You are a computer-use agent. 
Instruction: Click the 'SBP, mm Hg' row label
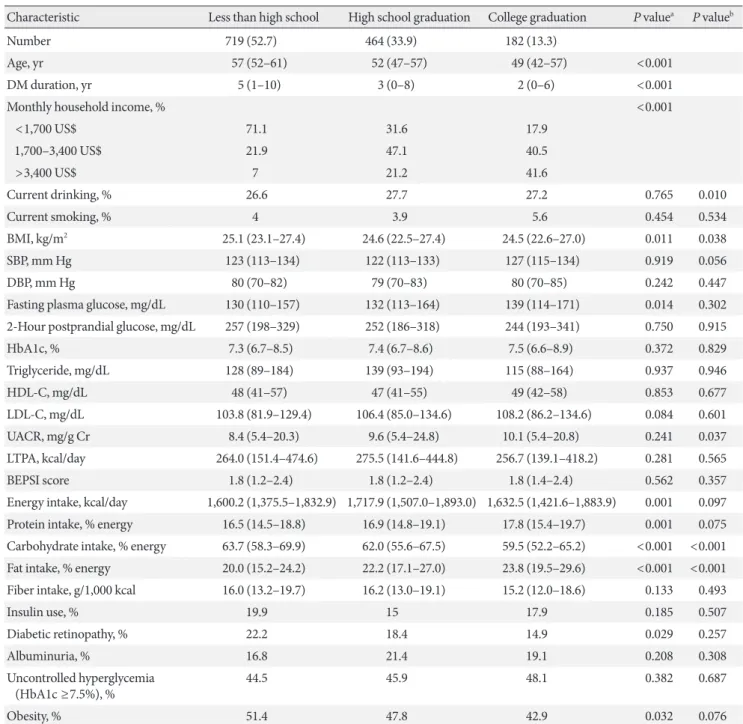coord(39,261)
